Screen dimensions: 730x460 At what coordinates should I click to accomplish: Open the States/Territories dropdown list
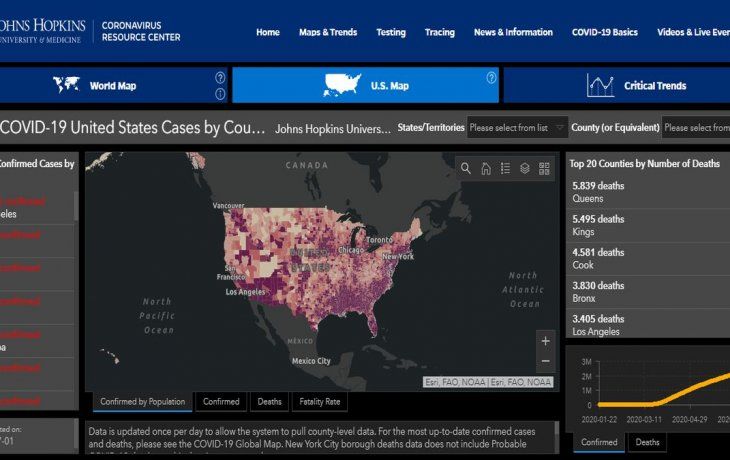(517, 128)
